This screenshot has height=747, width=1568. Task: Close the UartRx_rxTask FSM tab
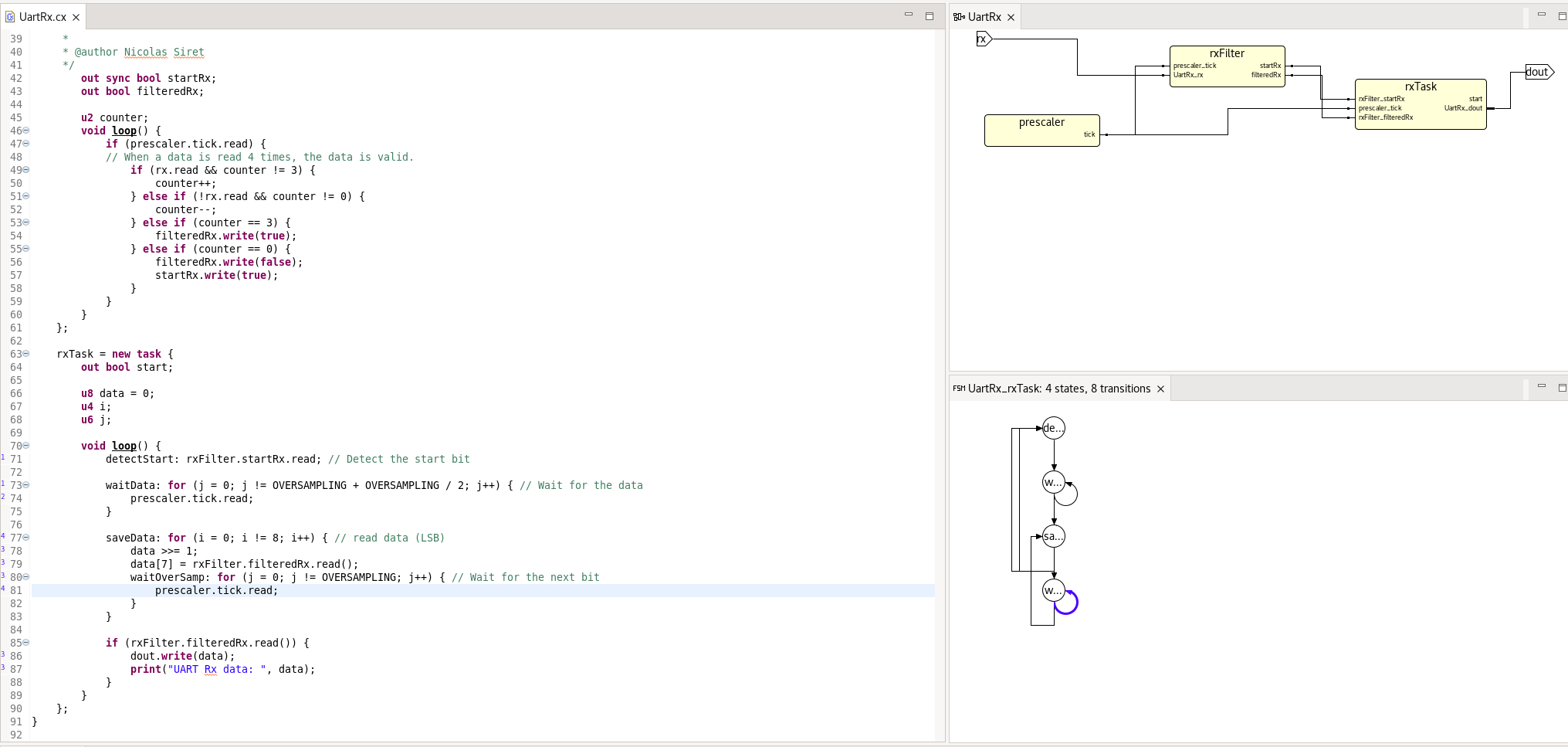tap(1162, 389)
